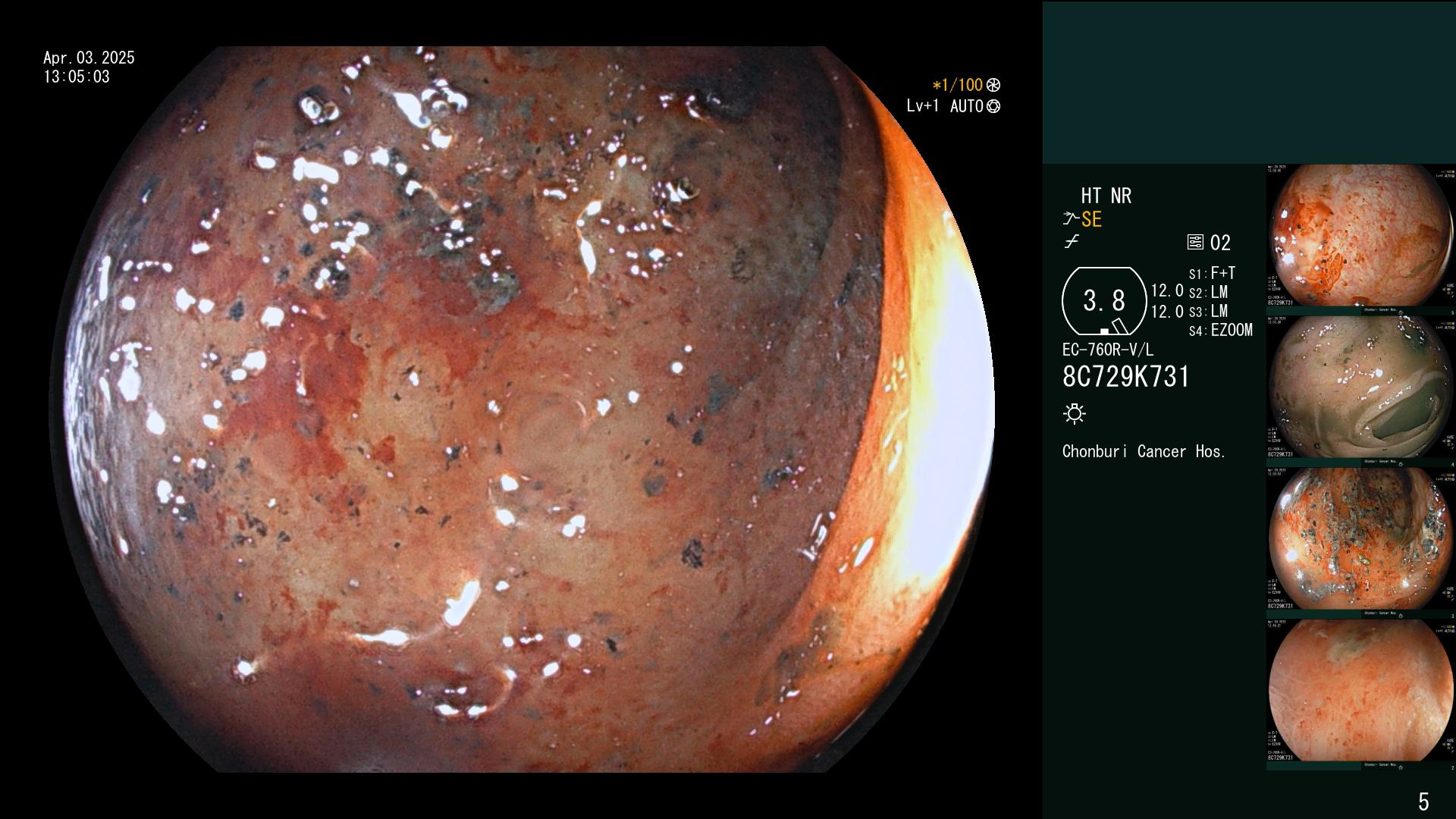Click the AUTO iris mode icon
Screen dimensions: 1456x819
(x=993, y=106)
